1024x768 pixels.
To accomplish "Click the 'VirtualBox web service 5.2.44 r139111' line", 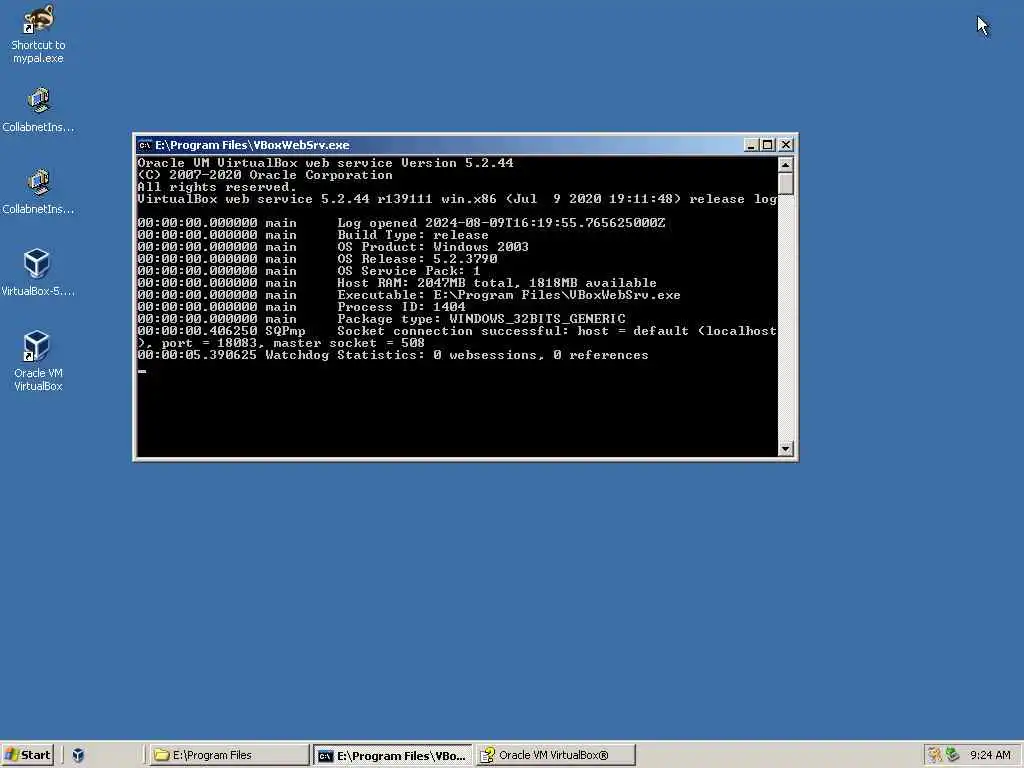I will (x=456, y=199).
